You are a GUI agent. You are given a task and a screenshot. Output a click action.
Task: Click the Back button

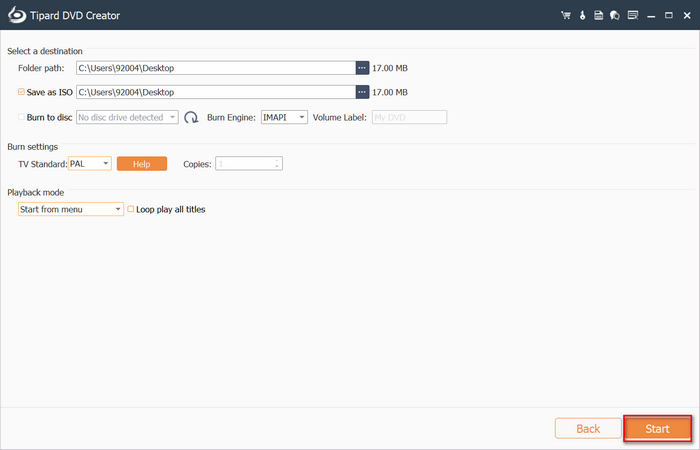[x=588, y=429]
